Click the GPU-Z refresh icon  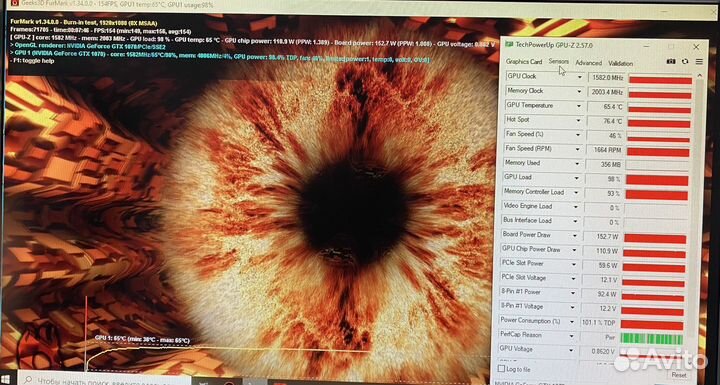click(x=685, y=62)
